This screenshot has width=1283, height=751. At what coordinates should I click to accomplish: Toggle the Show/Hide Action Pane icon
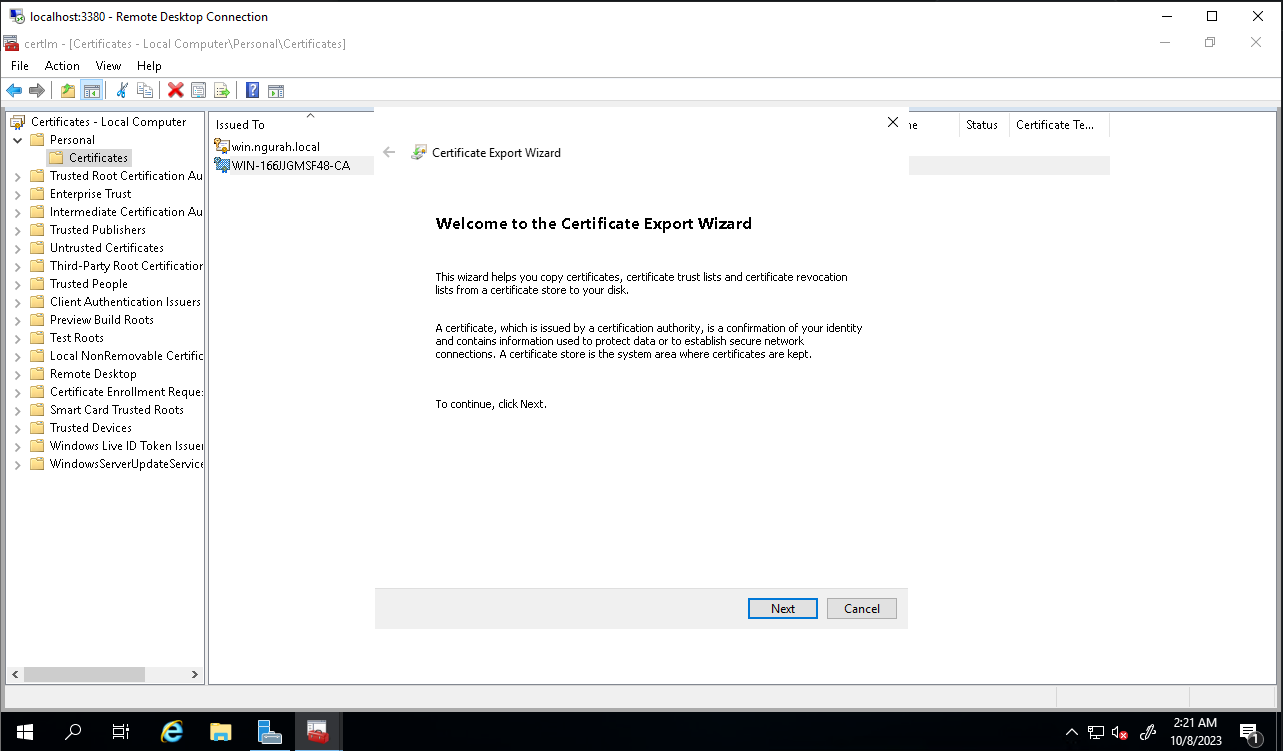276,91
